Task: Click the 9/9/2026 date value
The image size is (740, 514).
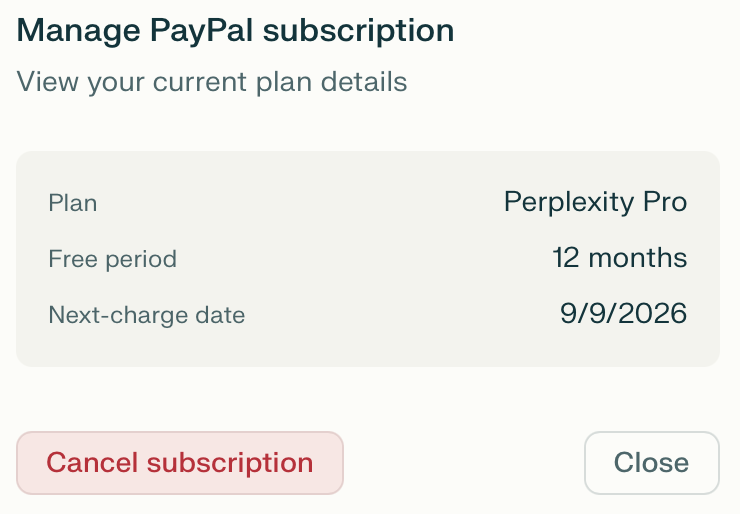Action: (623, 314)
